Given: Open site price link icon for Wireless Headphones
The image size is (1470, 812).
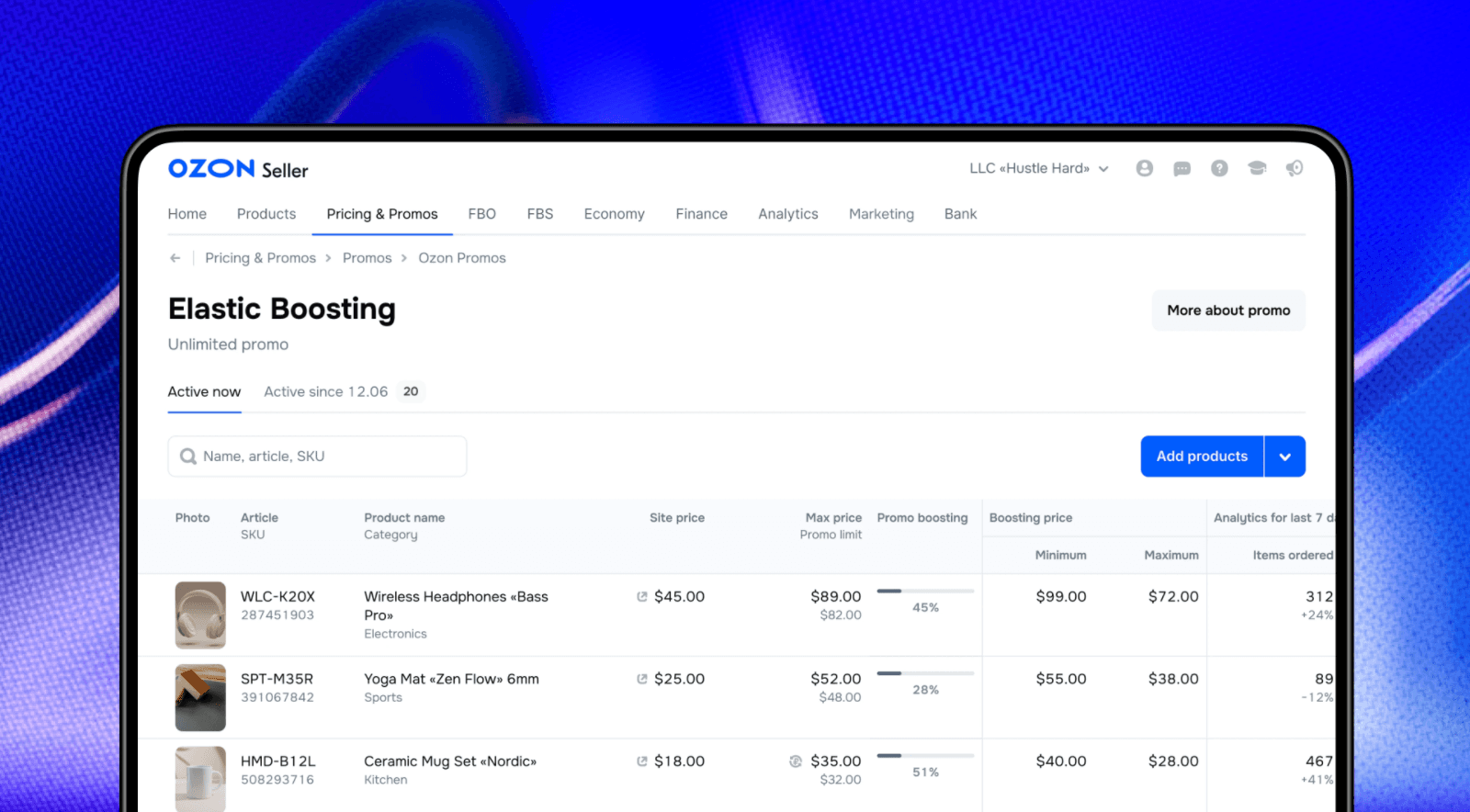Looking at the screenshot, I should coord(642,596).
